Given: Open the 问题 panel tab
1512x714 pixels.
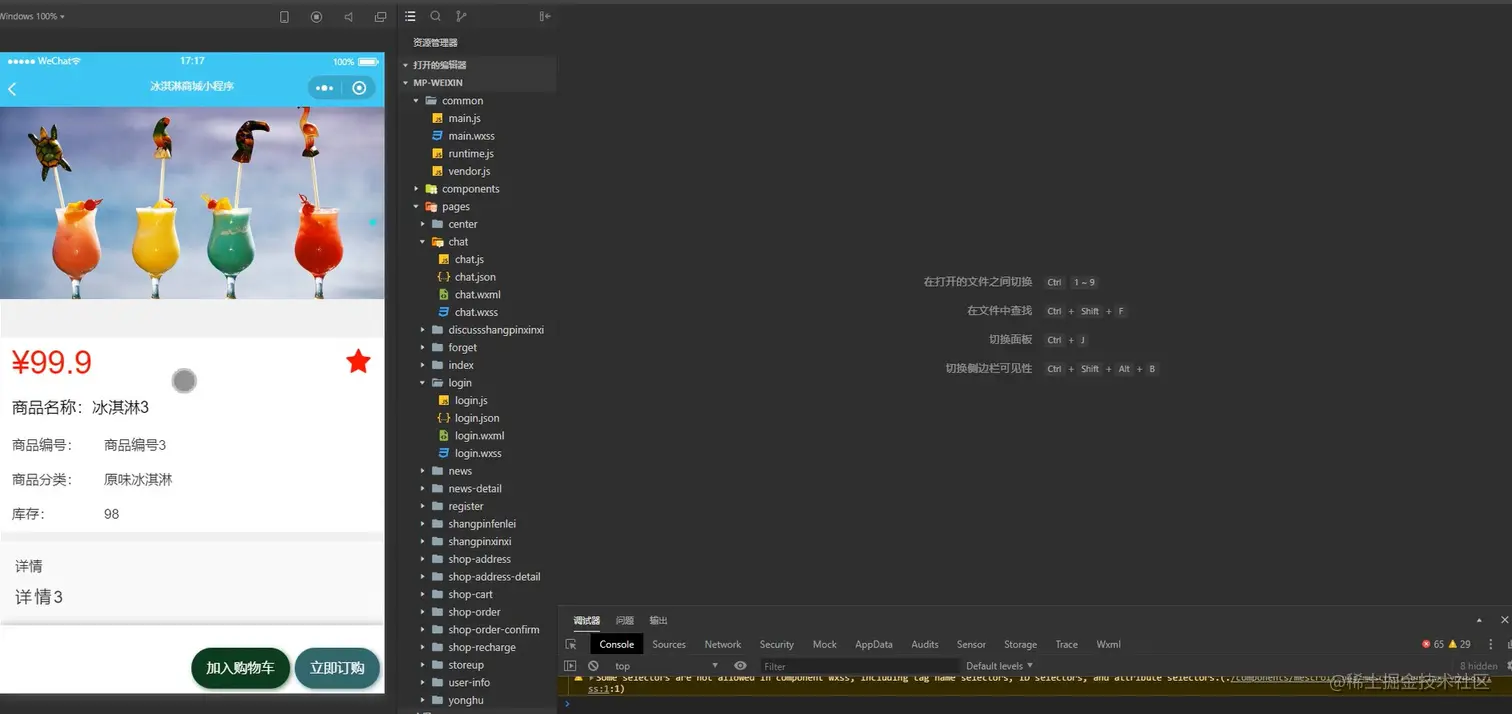Looking at the screenshot, I should click(x=625, y=620).
